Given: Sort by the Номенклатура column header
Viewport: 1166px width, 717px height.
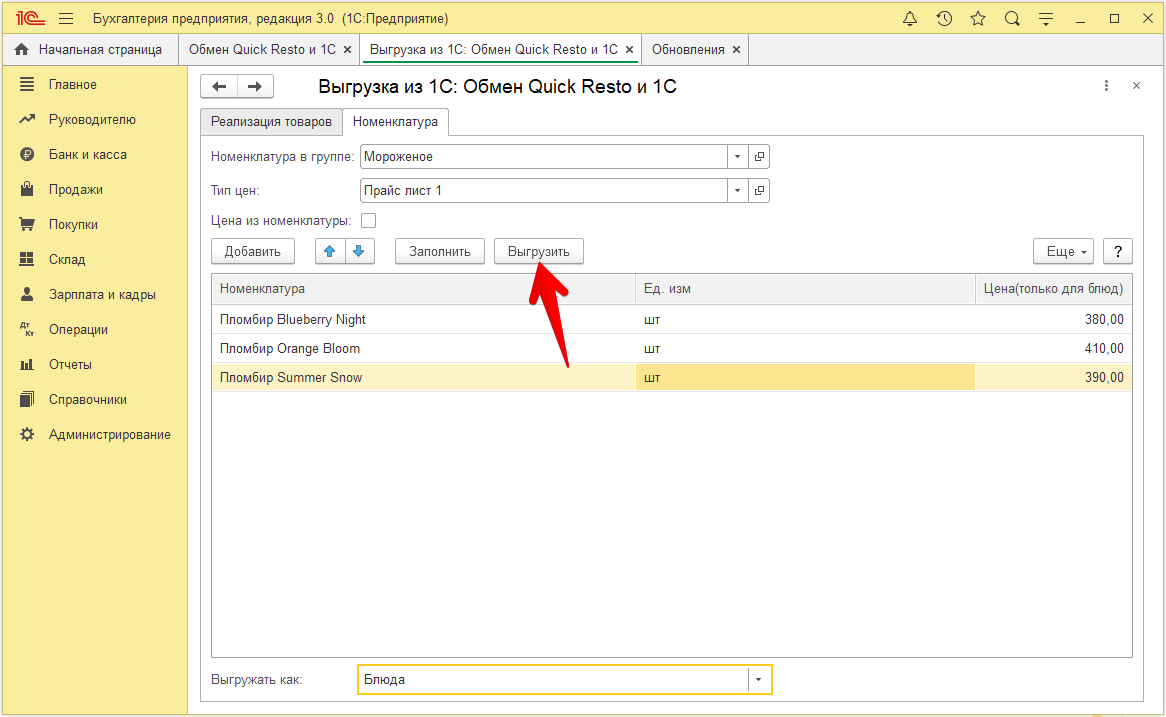Looking at the screenshot, I should click(x=423, y=289).
